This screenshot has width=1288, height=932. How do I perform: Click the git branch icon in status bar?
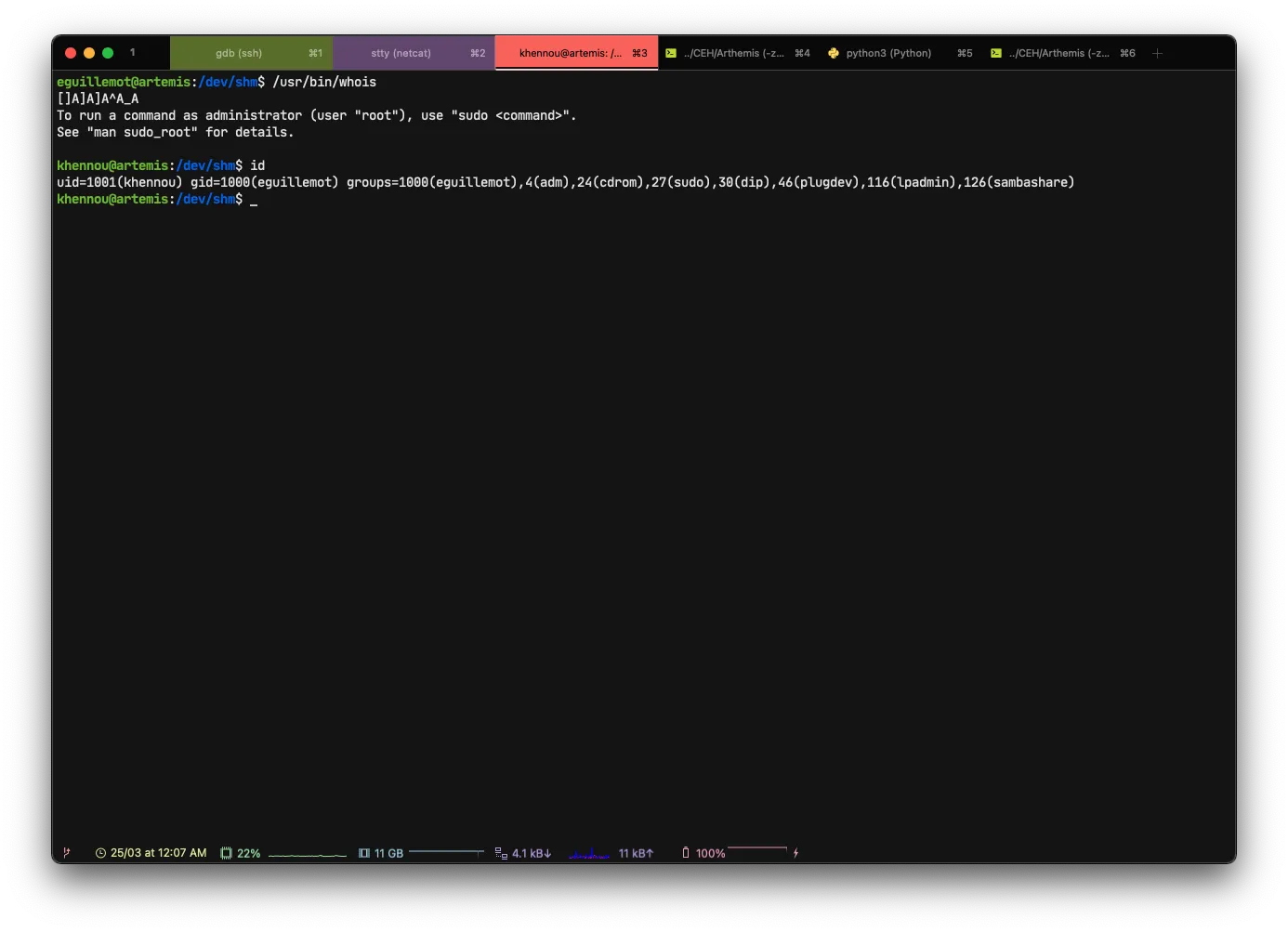[x=66, y=853]
